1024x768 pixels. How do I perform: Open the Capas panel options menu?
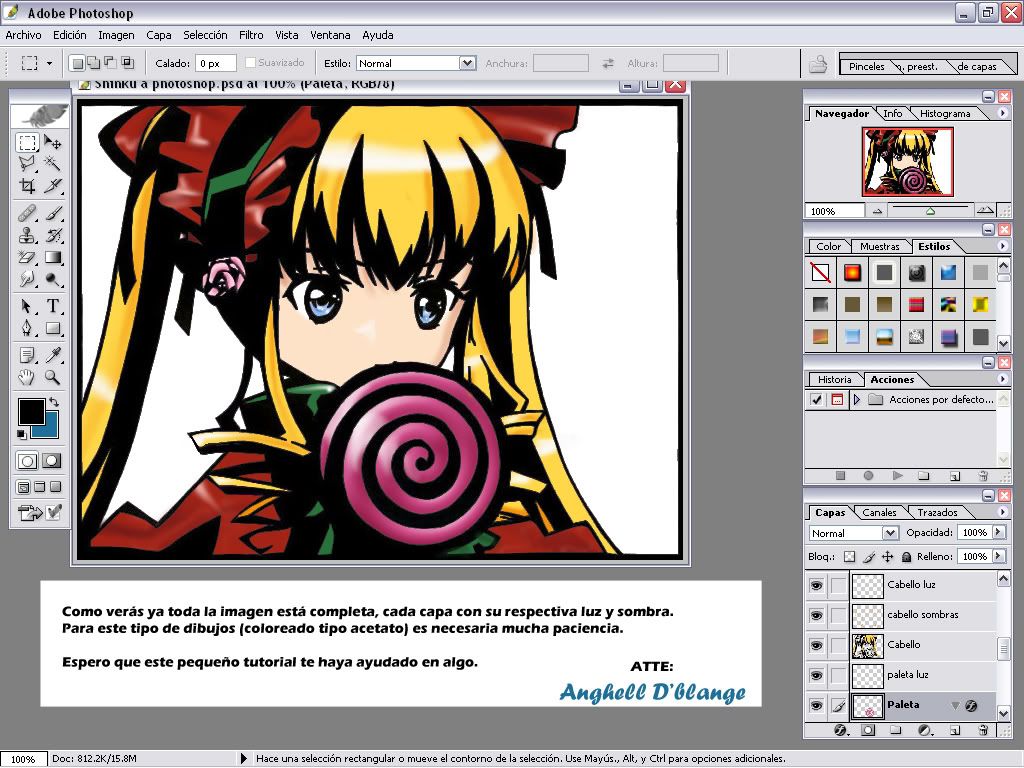point(1003,512)
